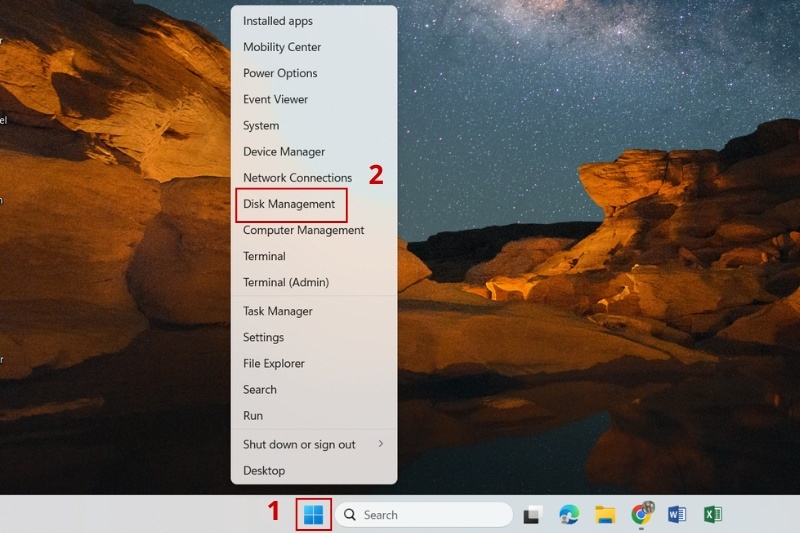800x533 pixels.
Task: Choose File Explorer in the menu
Action: point(314,363)
